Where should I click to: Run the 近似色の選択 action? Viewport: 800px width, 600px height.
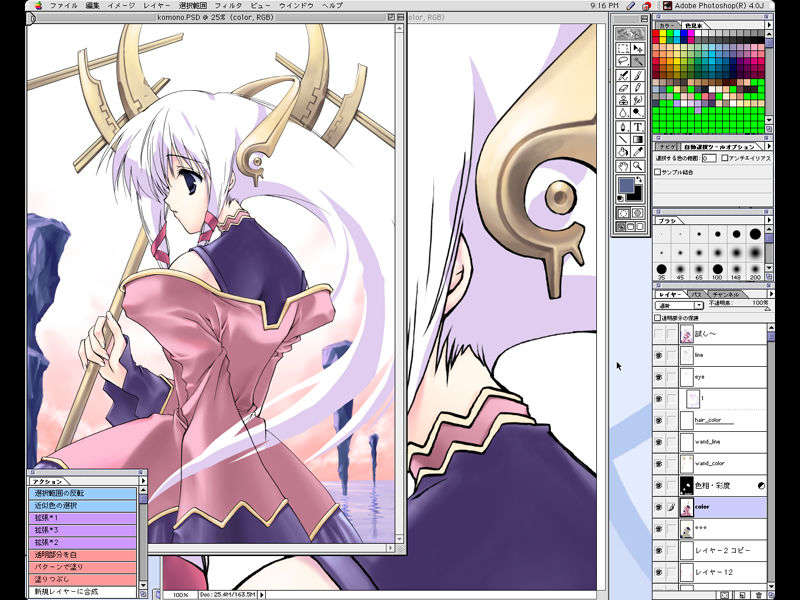click(83, 506)
